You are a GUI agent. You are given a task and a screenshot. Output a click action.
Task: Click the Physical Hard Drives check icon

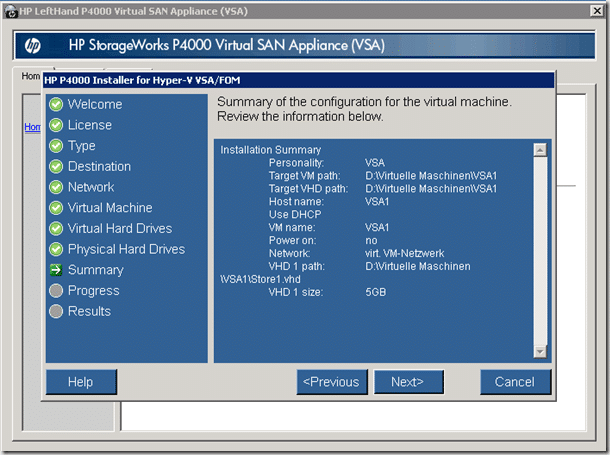click(x=56, y=249)
